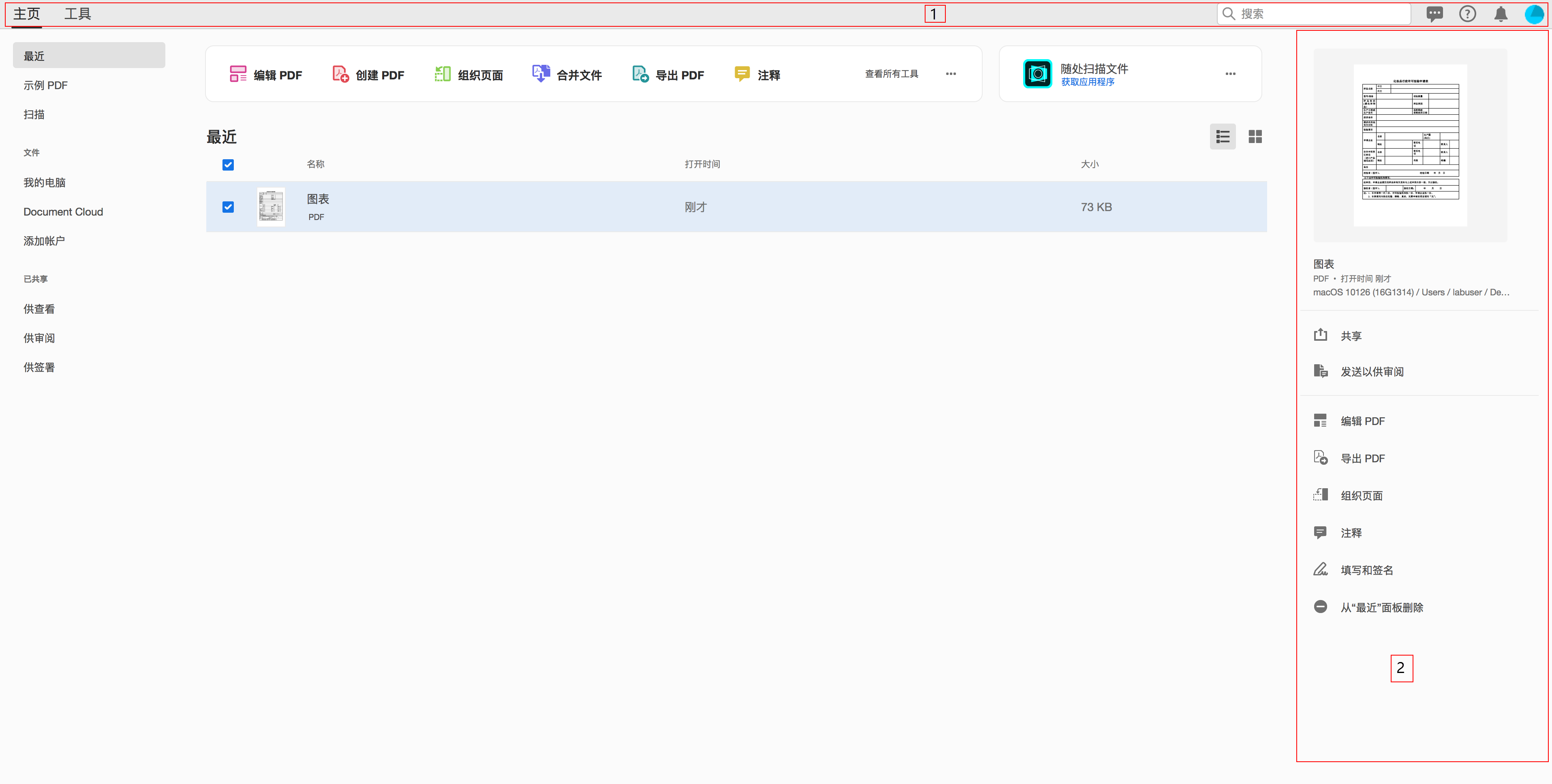
Task: Toggle the select-all header checkbox
Action: [x=228, y=164]
